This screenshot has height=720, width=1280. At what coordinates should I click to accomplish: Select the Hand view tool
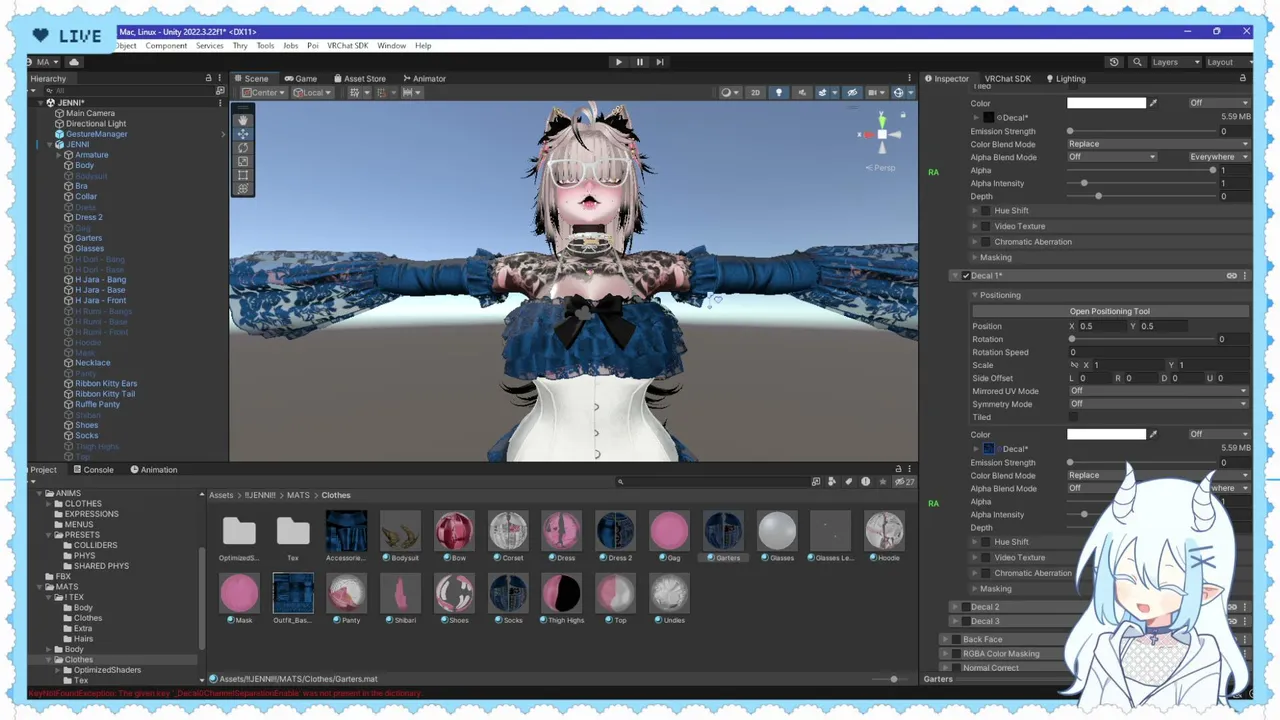242,120
